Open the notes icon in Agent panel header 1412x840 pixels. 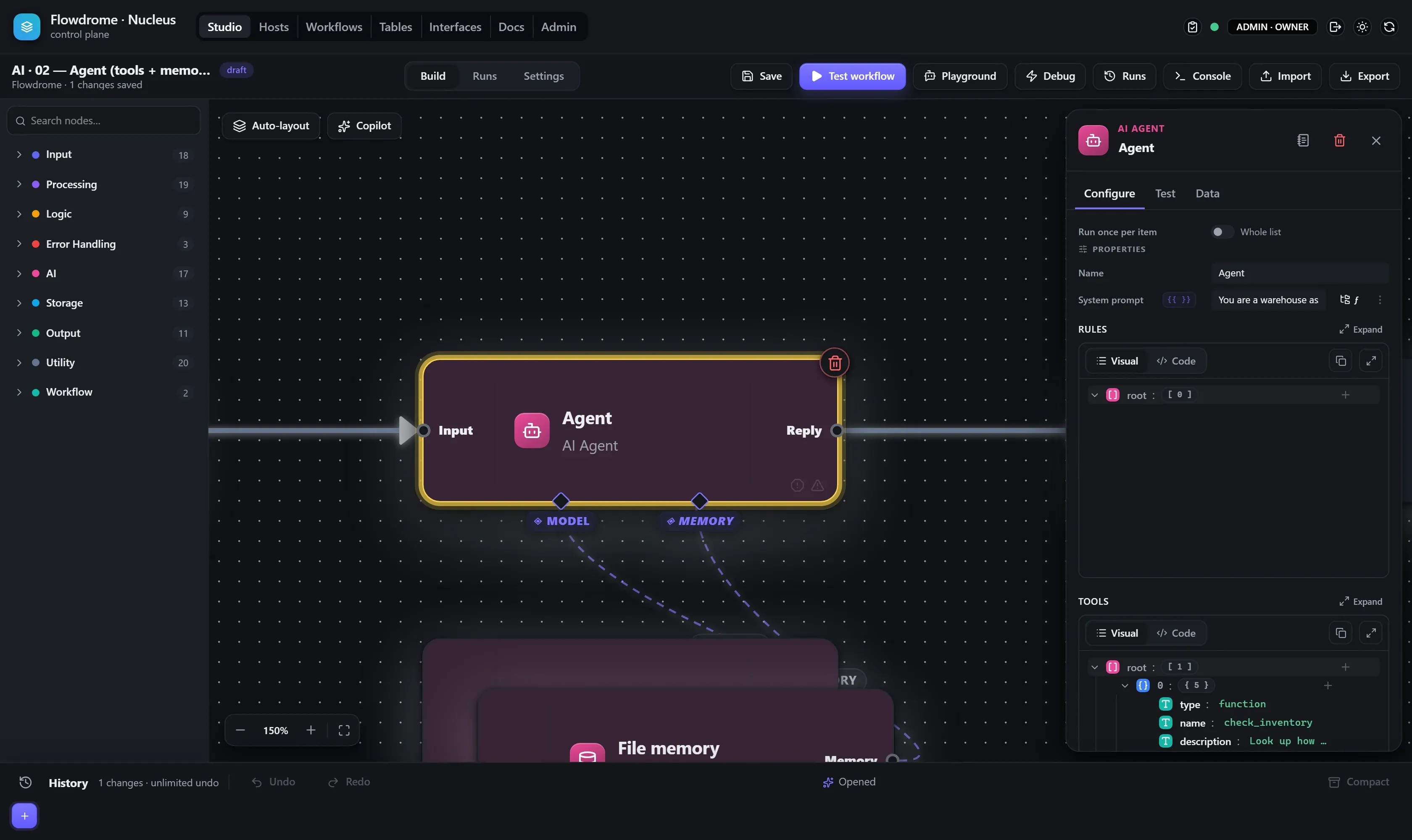coord(1303,140)
